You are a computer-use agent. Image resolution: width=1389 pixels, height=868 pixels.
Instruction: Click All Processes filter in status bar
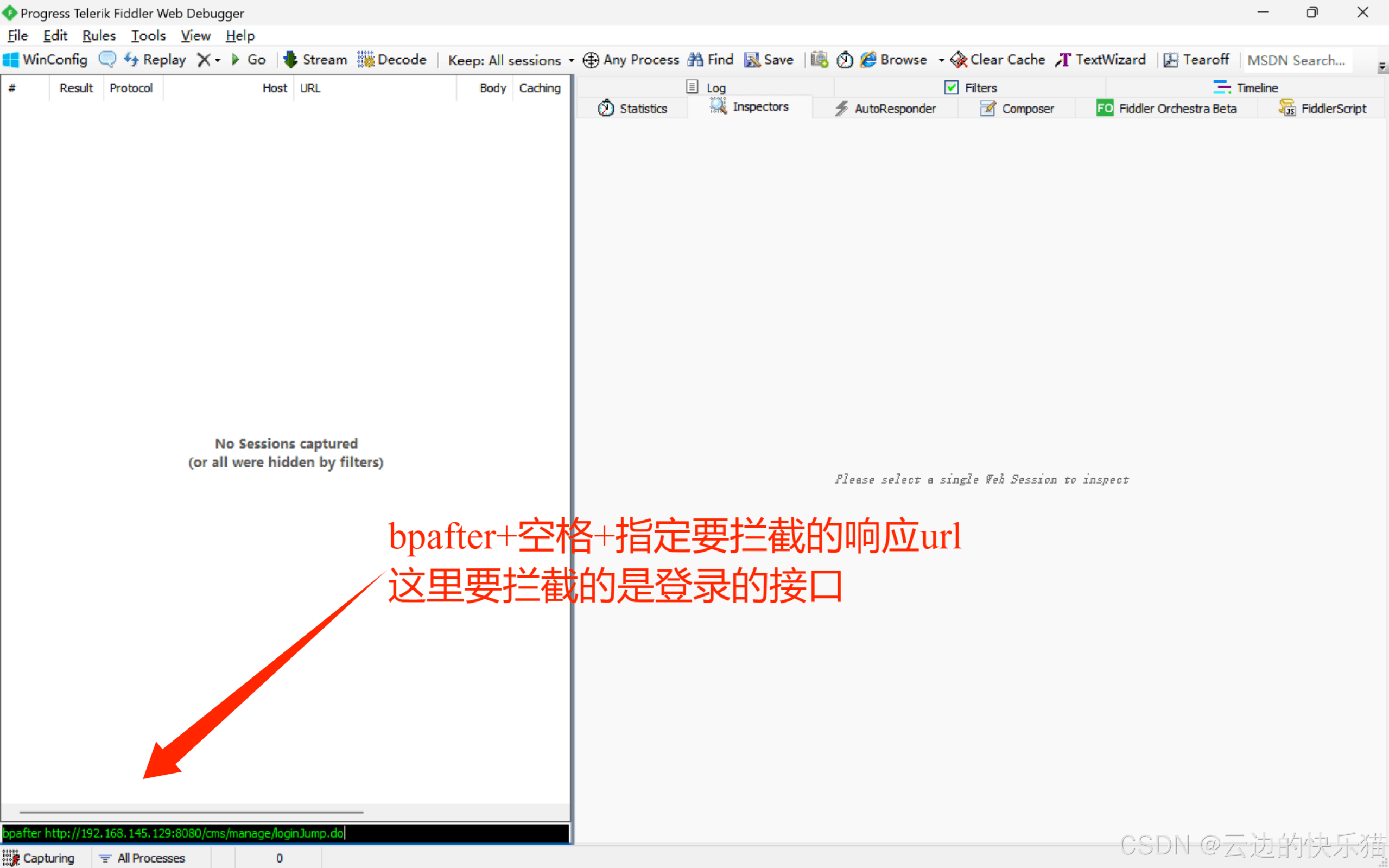pyautogui.click(x=143, y=858)
